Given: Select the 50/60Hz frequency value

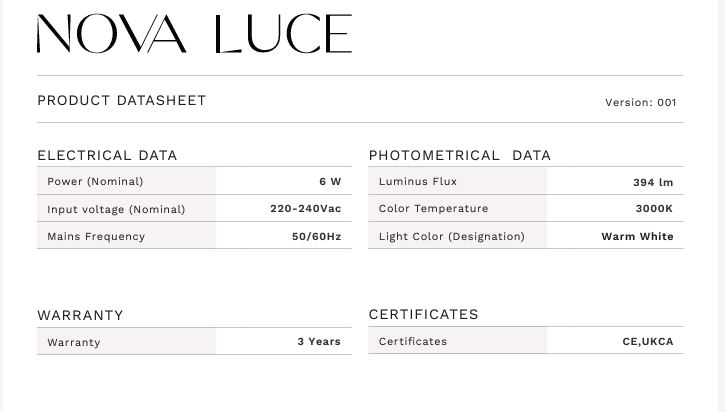Looking at the screenshot, I should (x=316, y=237).
